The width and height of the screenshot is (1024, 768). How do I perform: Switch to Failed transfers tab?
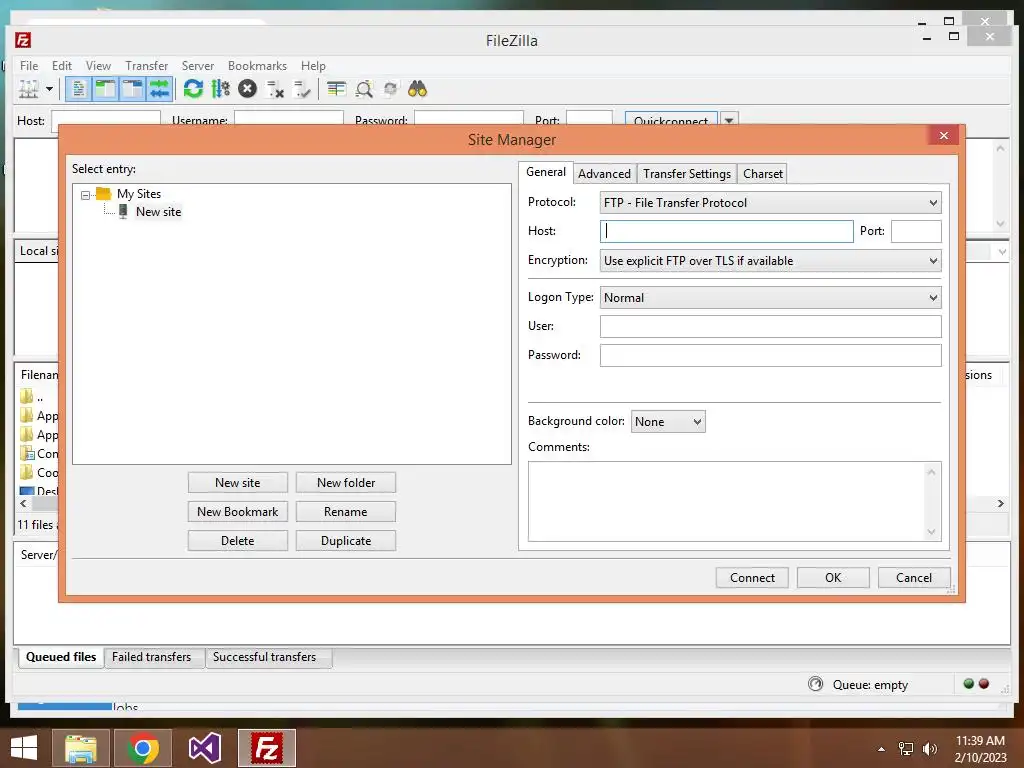[x=152, y=657]
